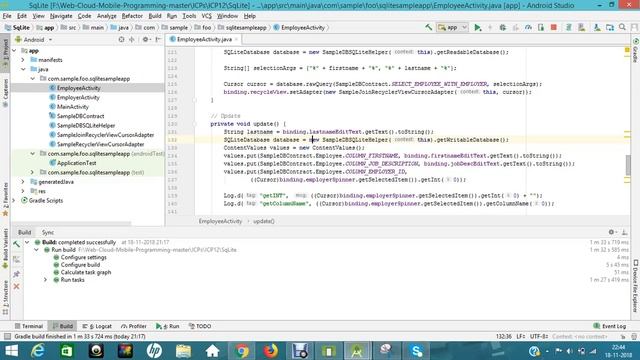Open the Refactor menu

[132, 16]
